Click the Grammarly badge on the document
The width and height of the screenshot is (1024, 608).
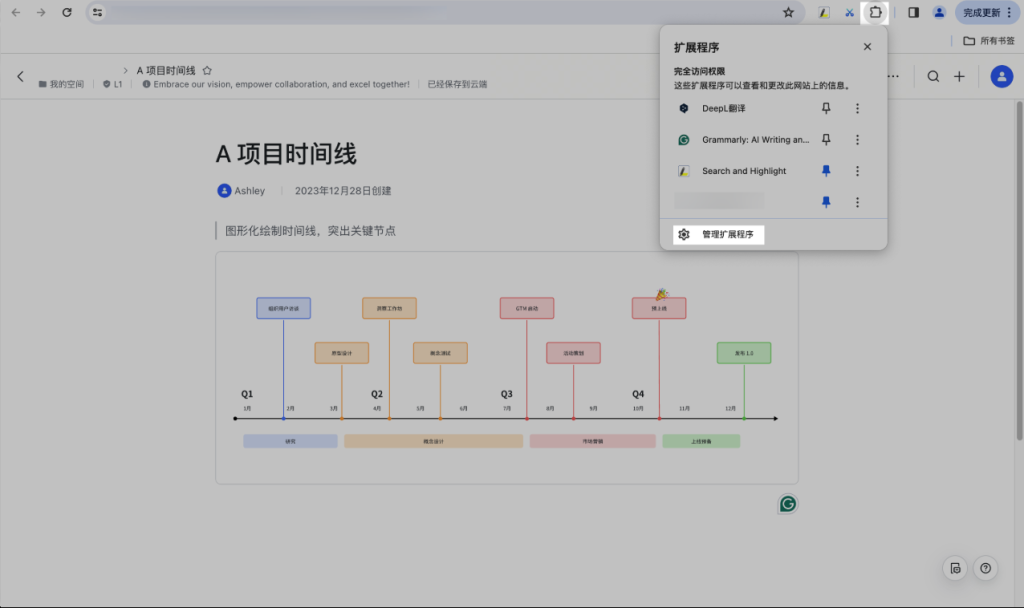tap(787, 504)
